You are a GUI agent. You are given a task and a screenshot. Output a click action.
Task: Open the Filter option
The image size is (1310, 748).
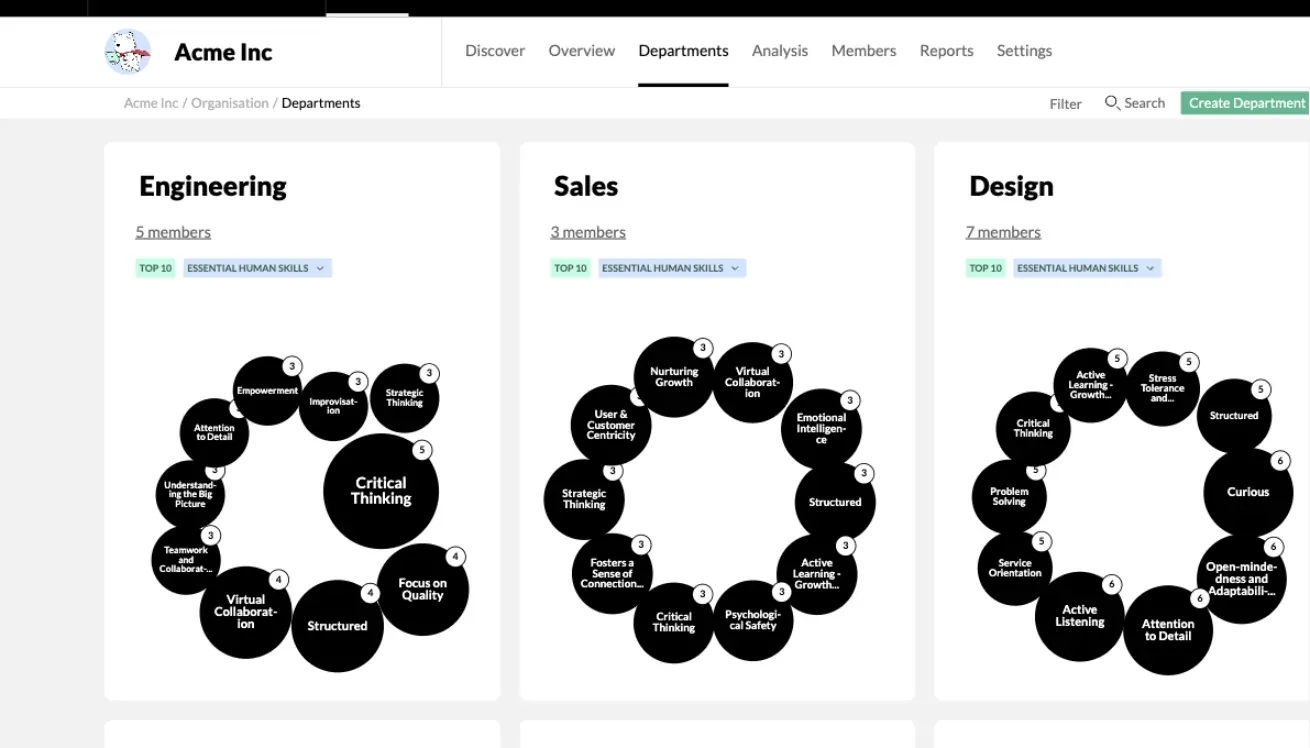click(x=1066, y=104)
